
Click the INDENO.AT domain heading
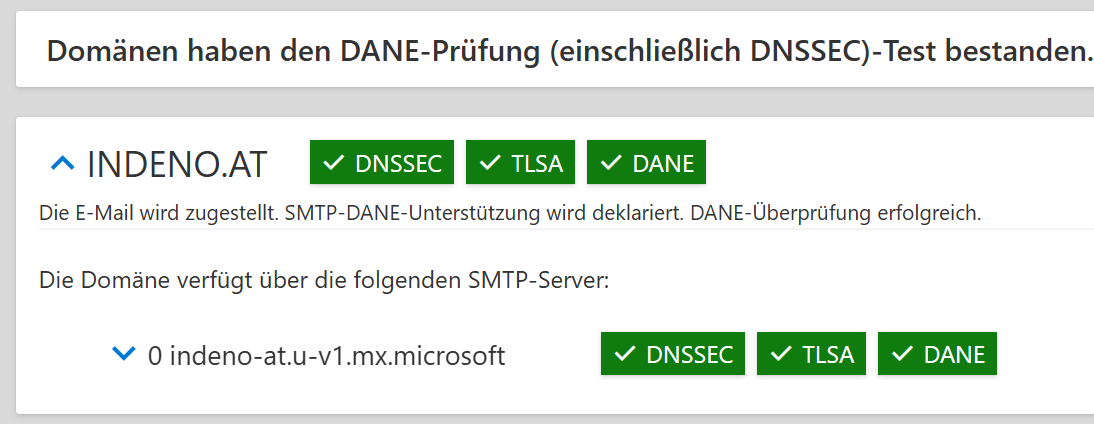point(177,165)
